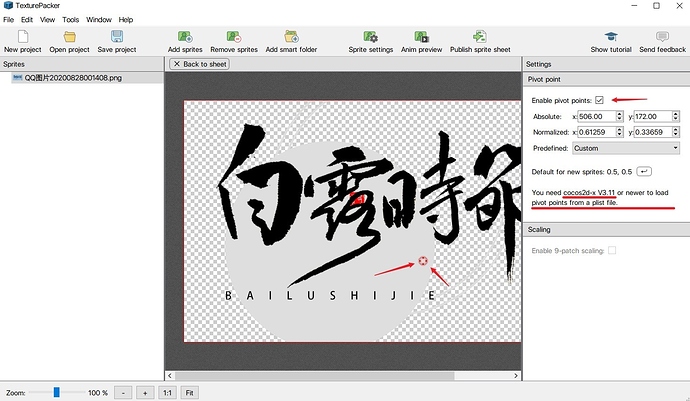Open the File menu
Viewport: 690px width, 401px height.
tap(8, 20)
